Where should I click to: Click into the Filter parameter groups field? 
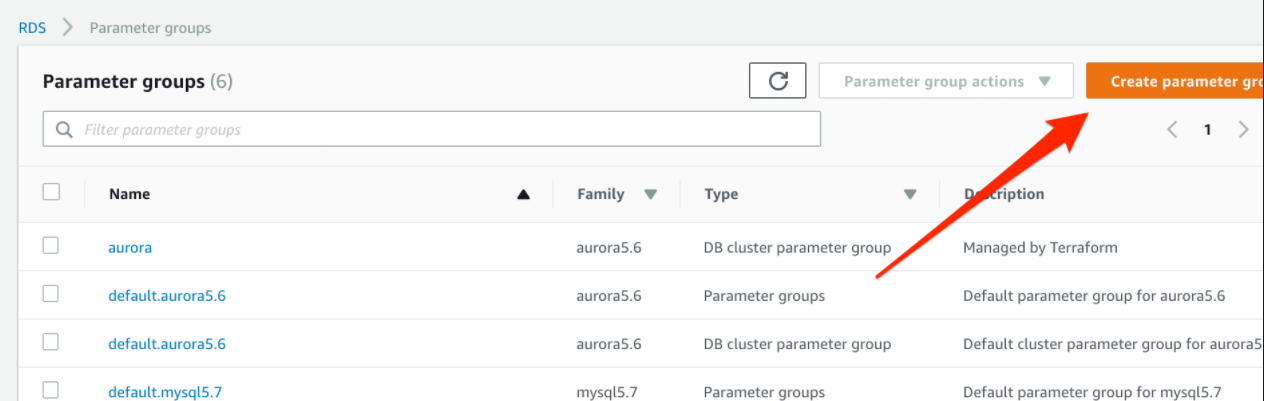432,129
